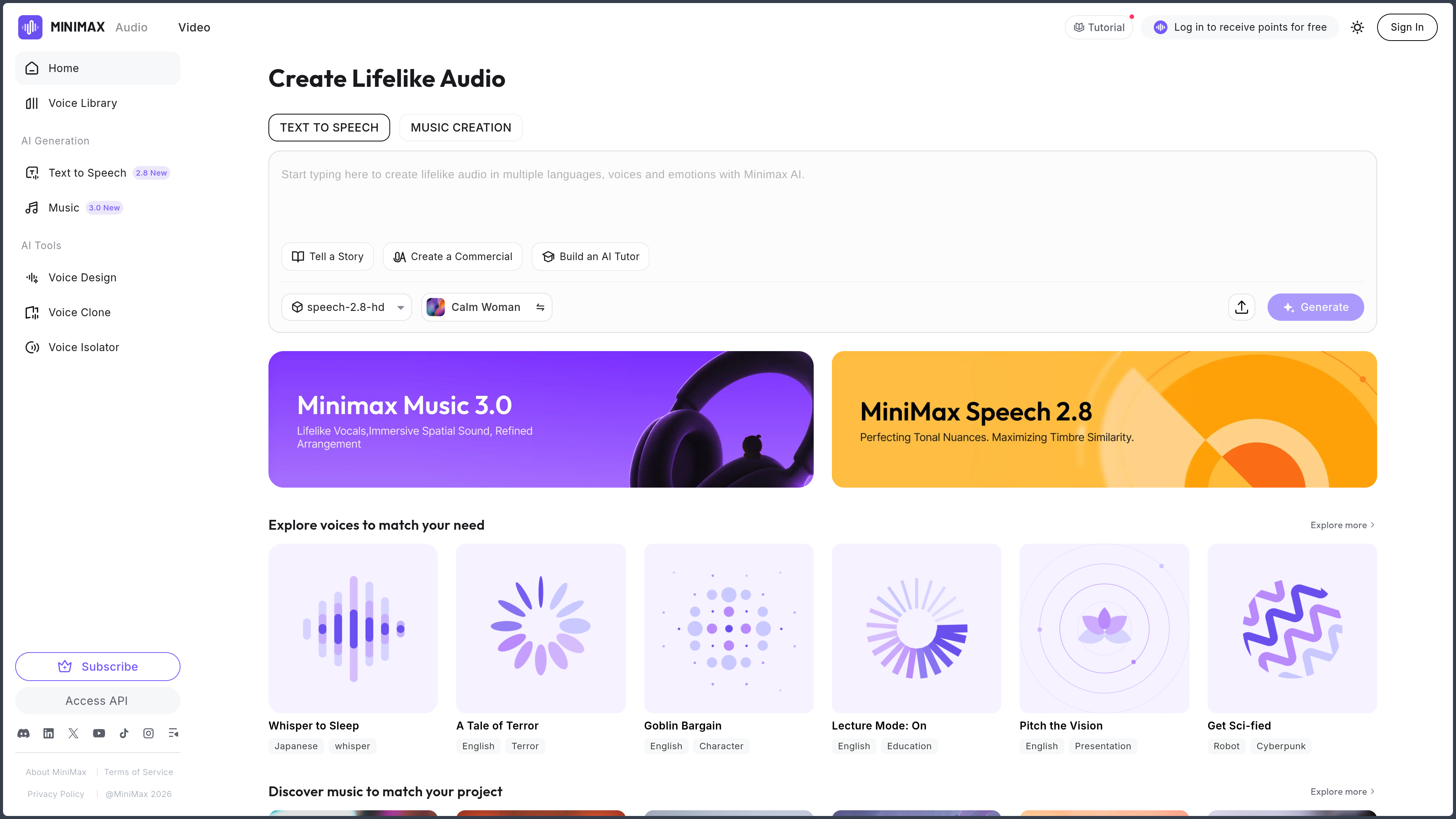Click the Subscribe button
This screenshot has height=819, width=1456.
coord(98,667)
